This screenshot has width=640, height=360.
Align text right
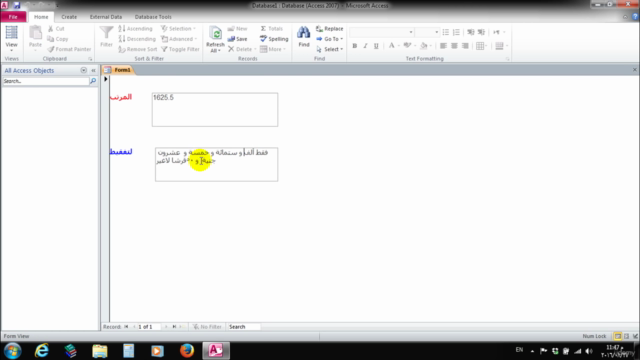(x=465, y=46)
